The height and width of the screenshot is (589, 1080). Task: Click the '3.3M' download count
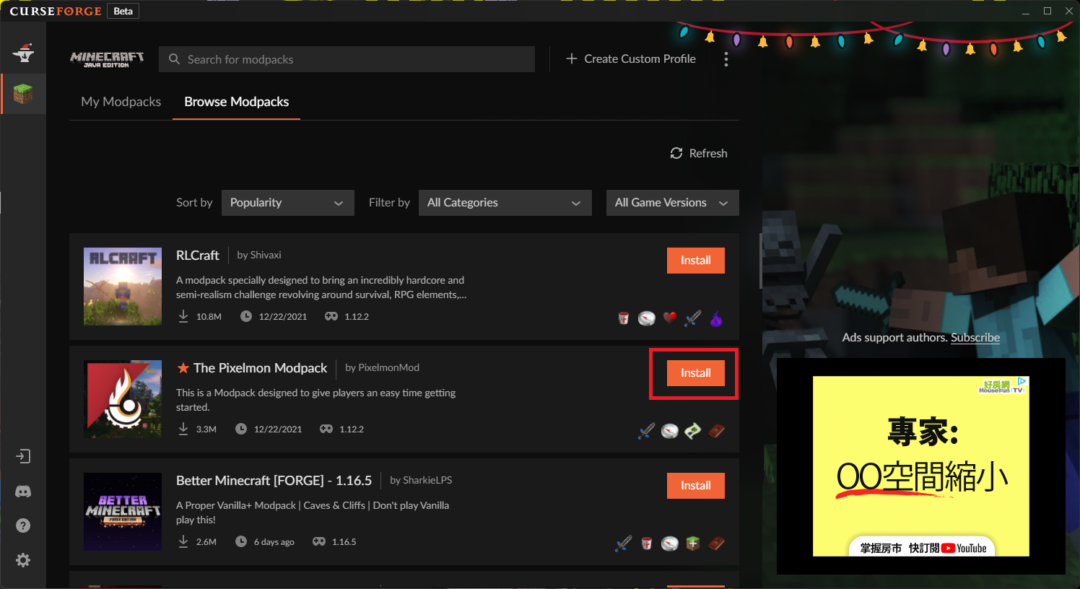coord(206,429)
